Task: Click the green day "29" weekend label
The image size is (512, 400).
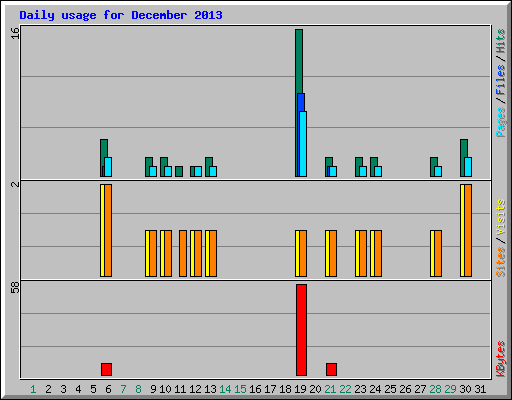Action: (x=450, y=389)
